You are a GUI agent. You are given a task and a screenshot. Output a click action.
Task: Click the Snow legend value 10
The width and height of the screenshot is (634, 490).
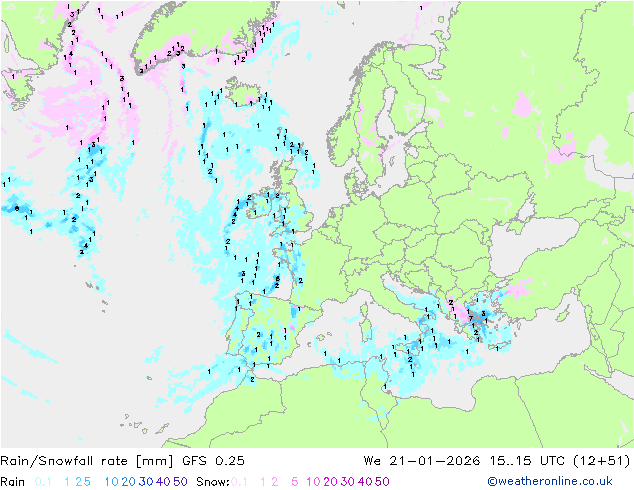(313, 482)
